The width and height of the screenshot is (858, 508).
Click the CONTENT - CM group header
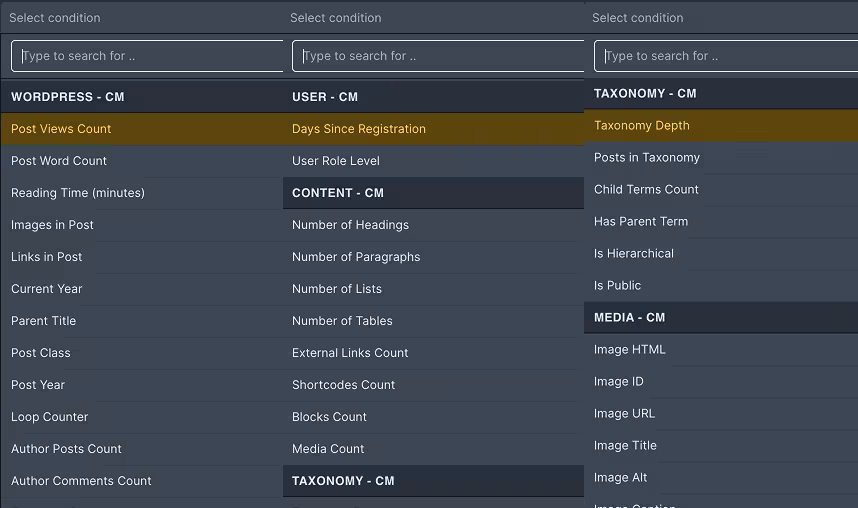pyautogui.click(x=433, y=193)
